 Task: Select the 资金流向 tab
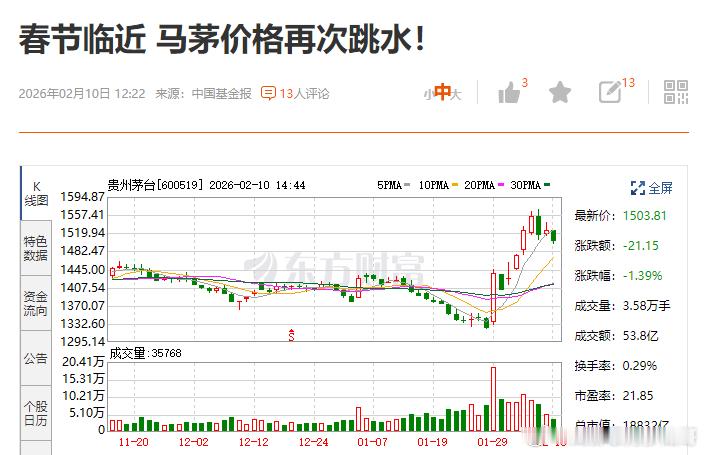tap(36, 303)
